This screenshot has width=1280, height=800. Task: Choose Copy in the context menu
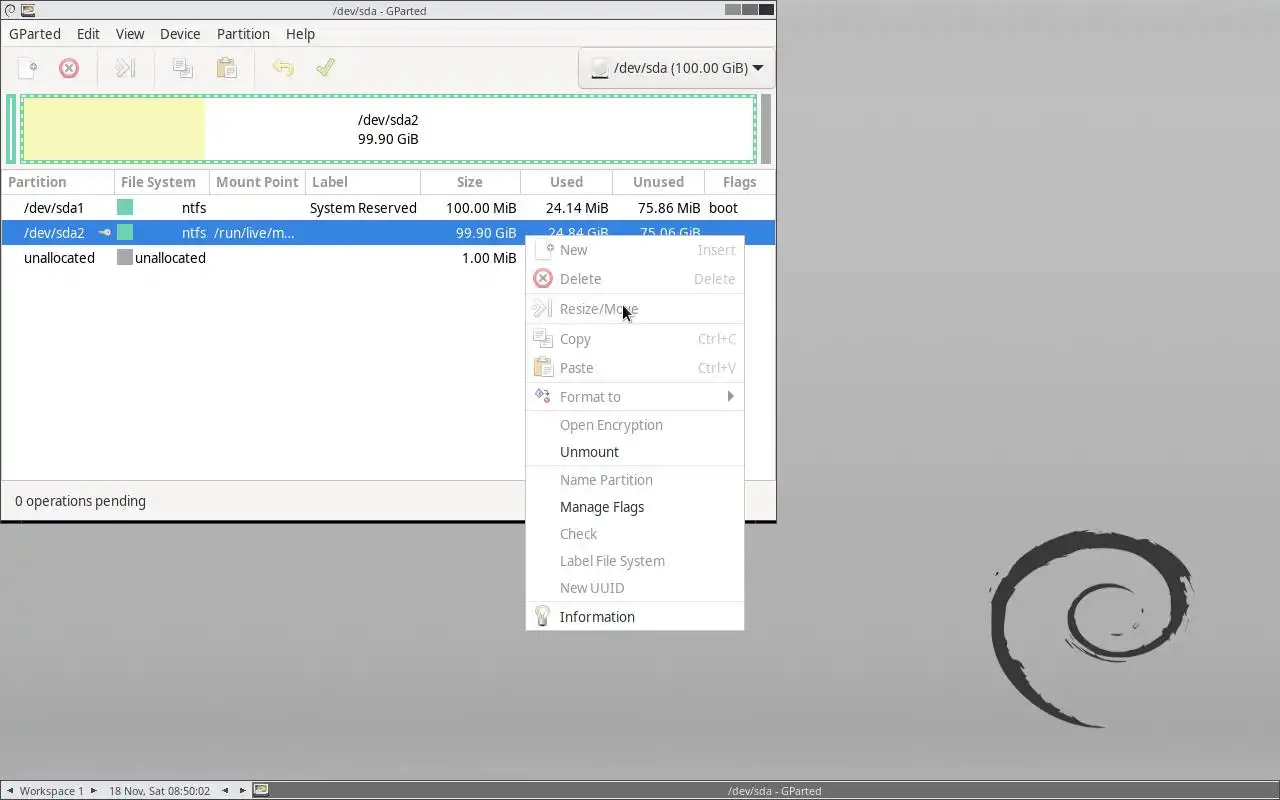pos(635,339)
